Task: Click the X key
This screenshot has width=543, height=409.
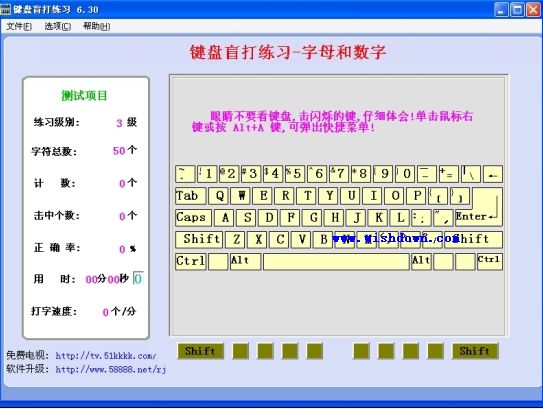Action: pos(258,240)
